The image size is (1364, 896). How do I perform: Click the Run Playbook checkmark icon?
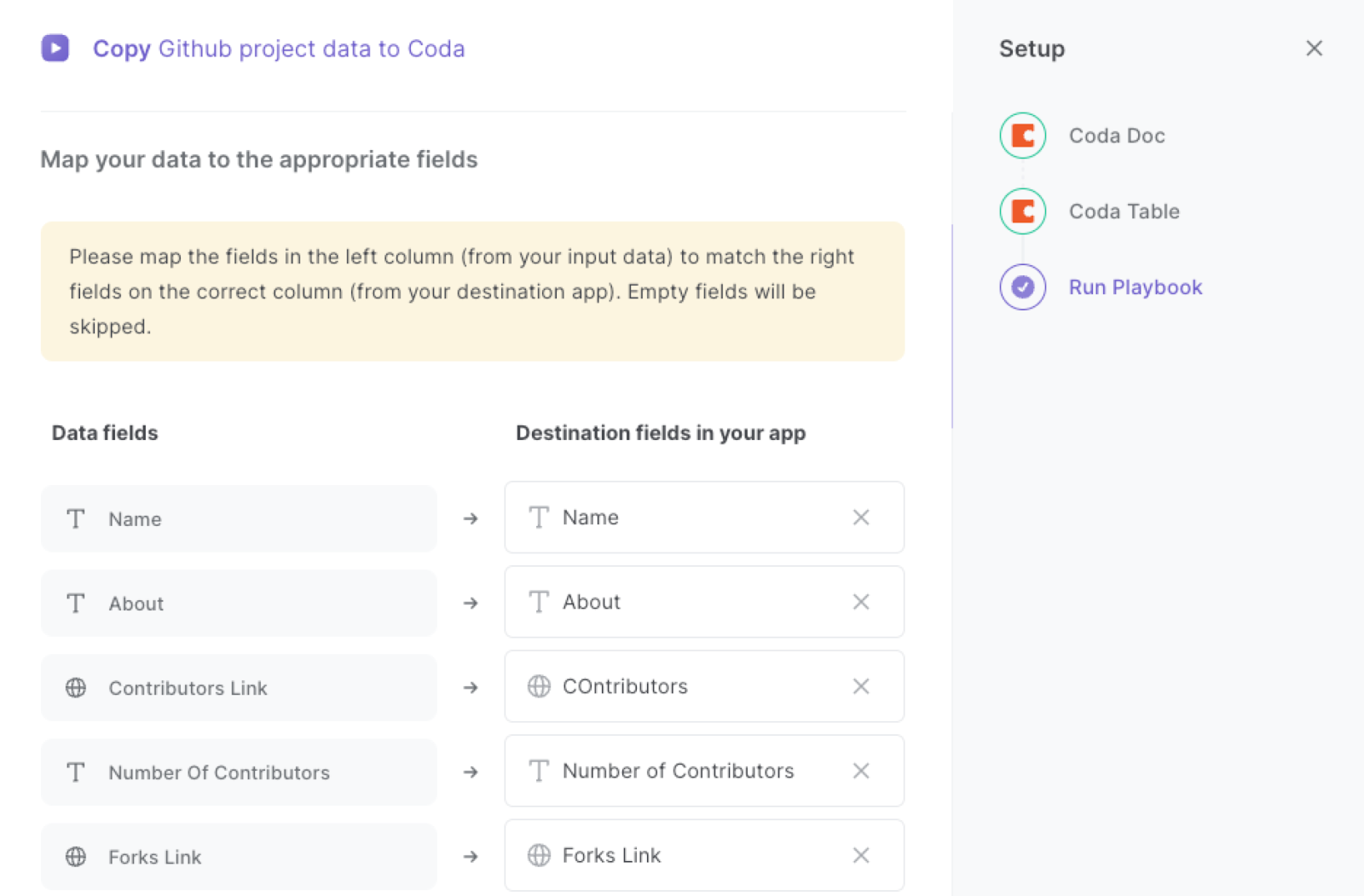click(x=1022, y=287)
